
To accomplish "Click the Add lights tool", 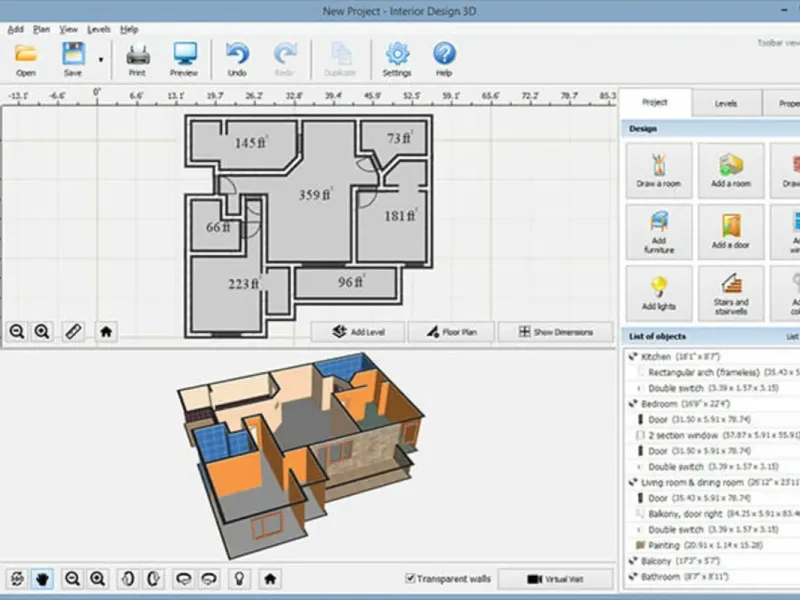I will pyautogui.click(x=659, y=293).
